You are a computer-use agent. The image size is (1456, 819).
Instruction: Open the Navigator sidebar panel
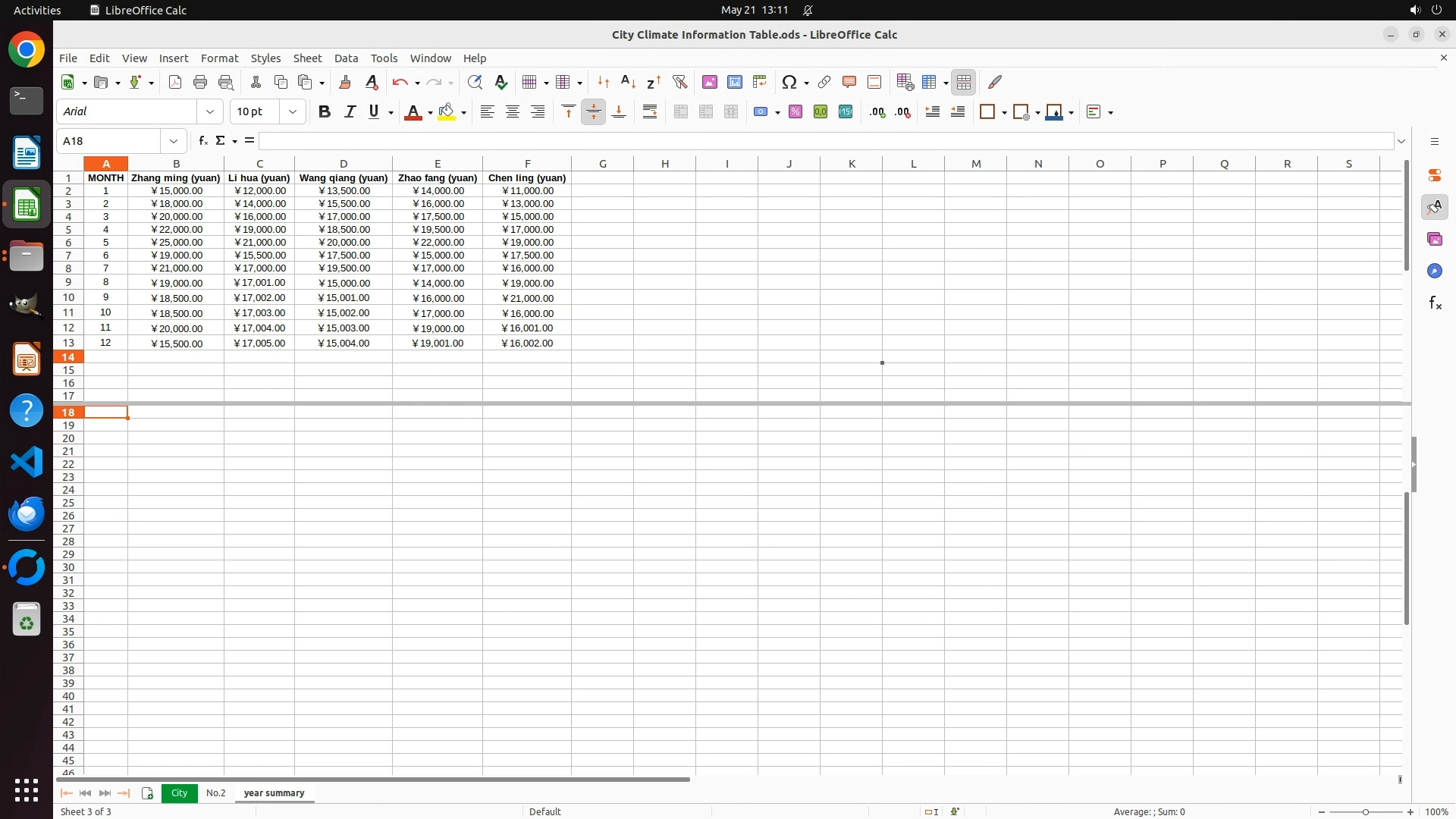pos(1435,271)
